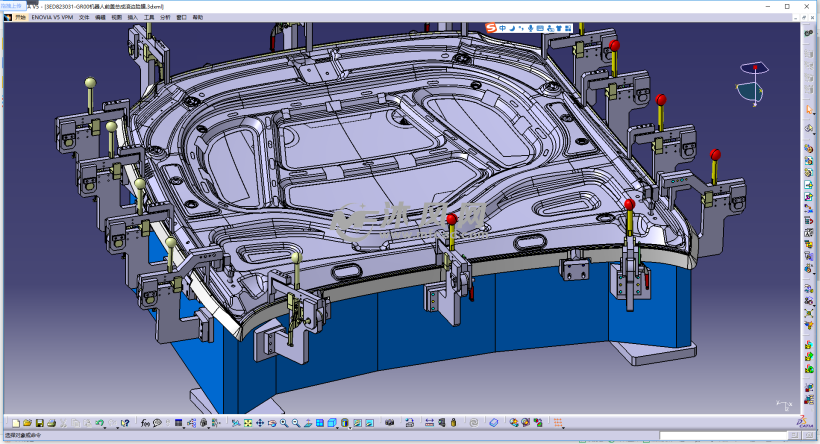
Task: Click the Normal View icon
Action: [x=308, y=423]
